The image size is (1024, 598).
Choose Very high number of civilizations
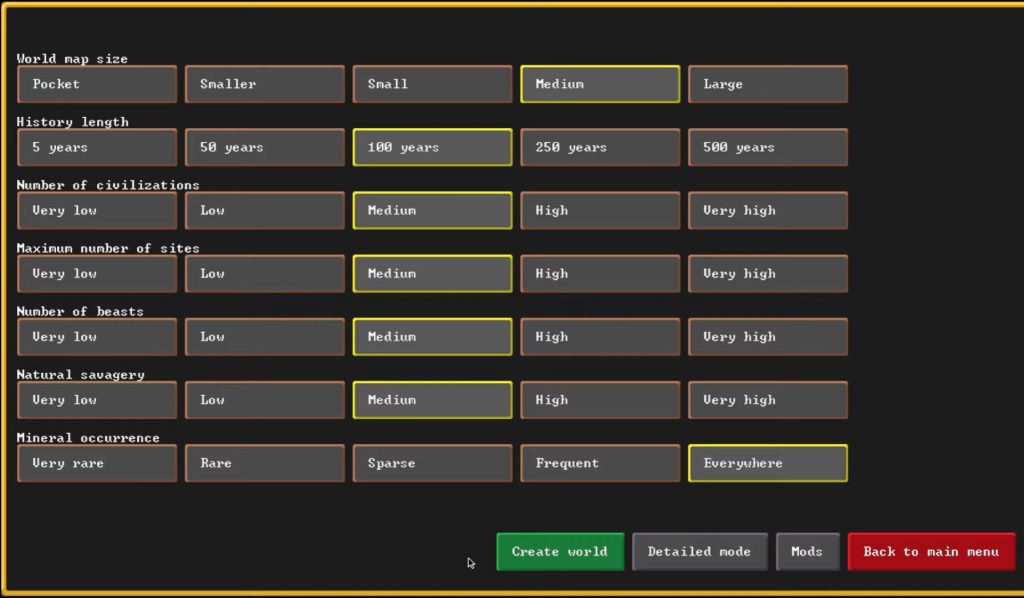coord(768,210)
